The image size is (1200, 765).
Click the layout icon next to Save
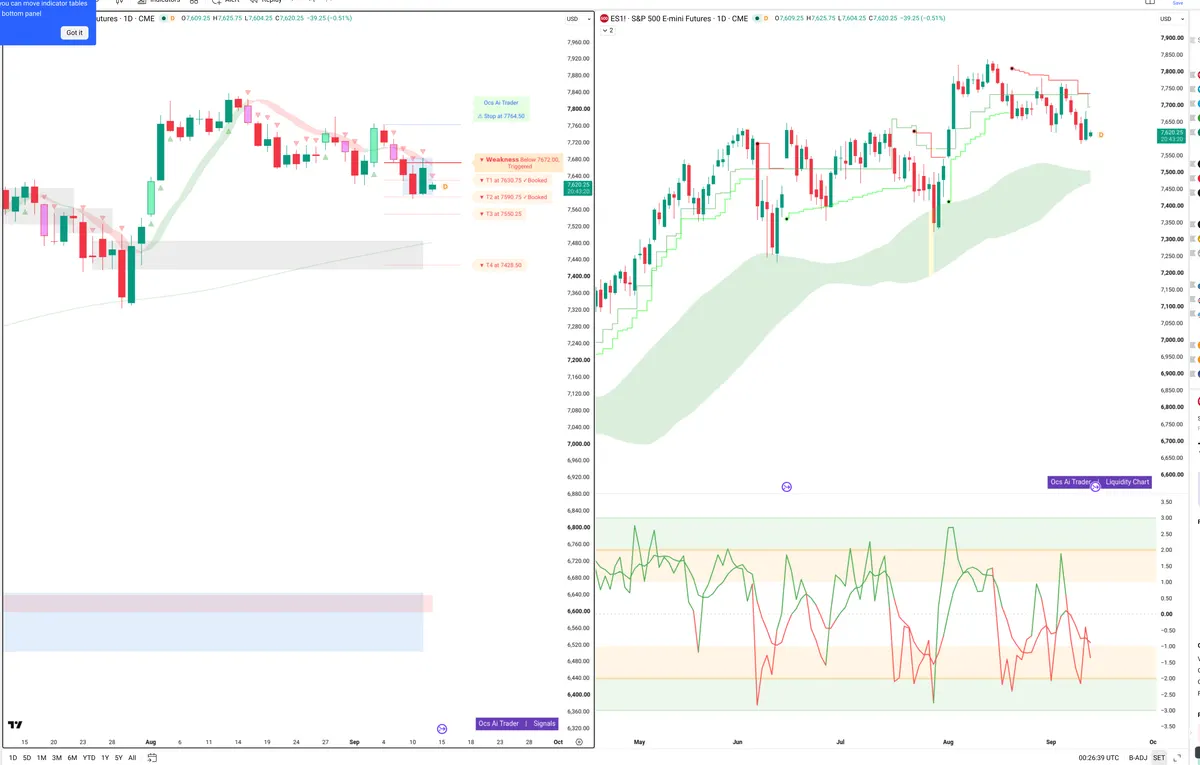click(x=1149, y=3)
